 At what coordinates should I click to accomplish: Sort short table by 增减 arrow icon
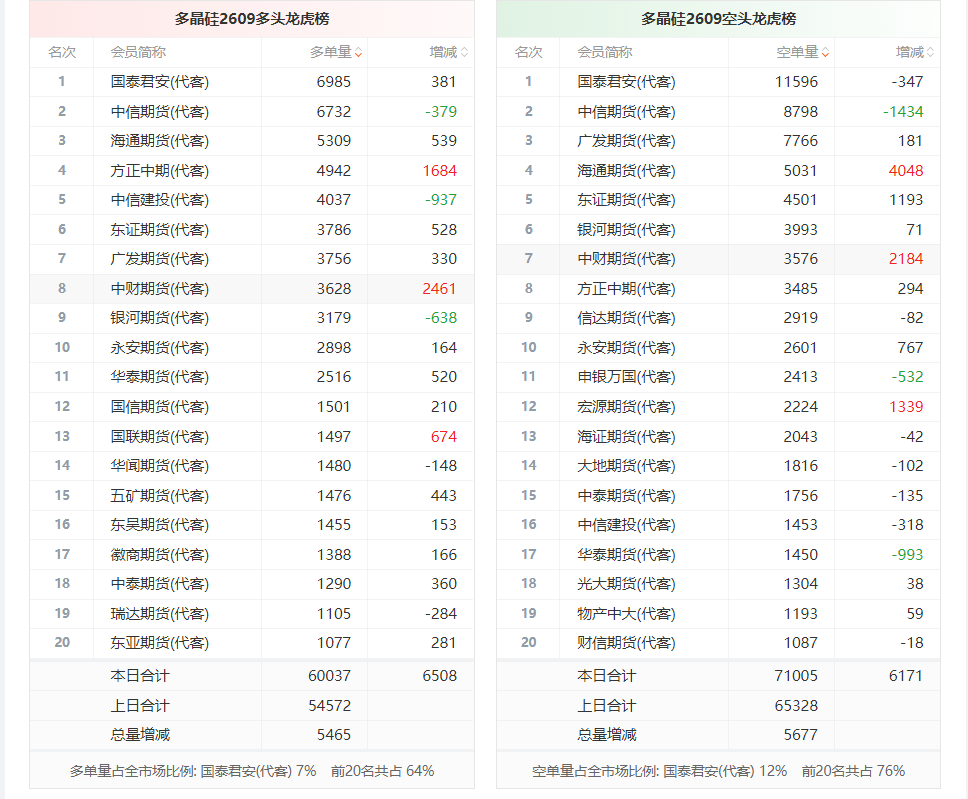pos(930,52)
